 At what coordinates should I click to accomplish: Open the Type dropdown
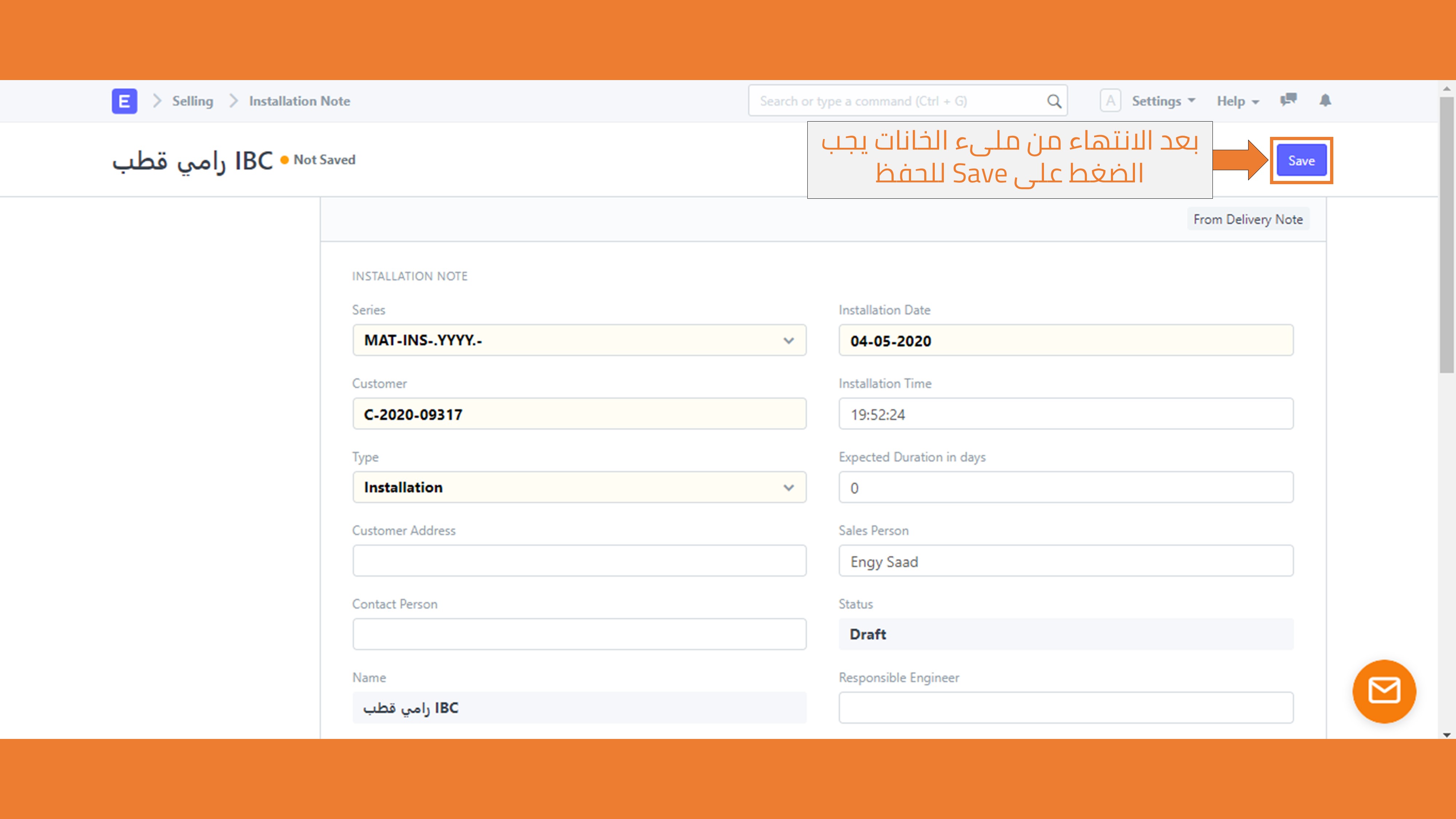[579, 487]
